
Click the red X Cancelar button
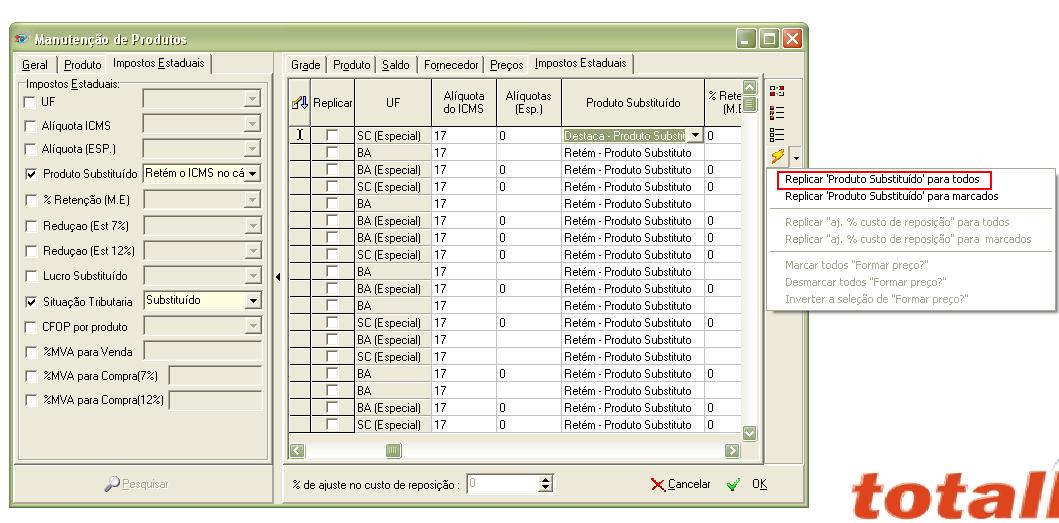click(681, 484)
